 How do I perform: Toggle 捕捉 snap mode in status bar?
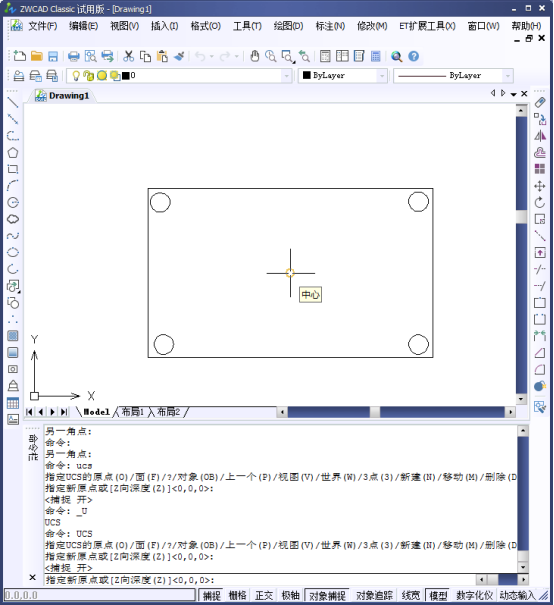tap(212, 595)
